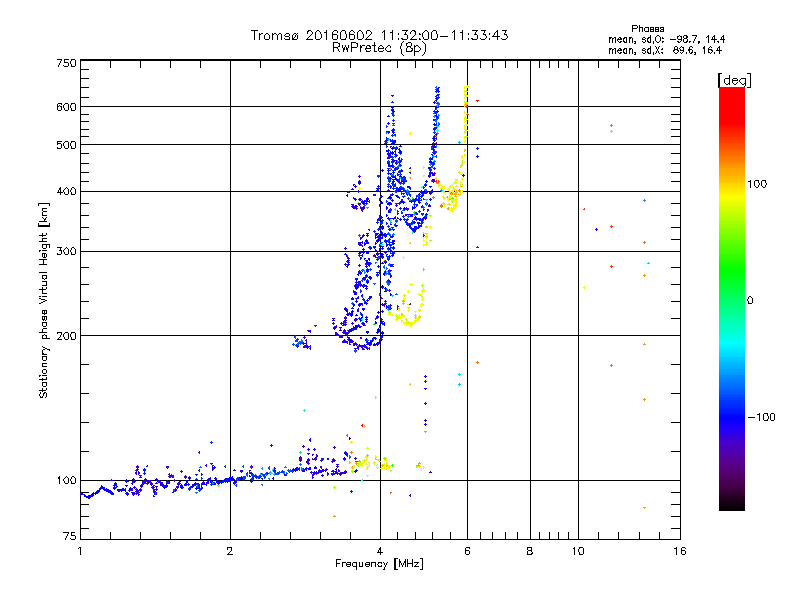Click the subtitle 'RwPretec (8p)'
The image size is (800, 600).
pos(379,48)
